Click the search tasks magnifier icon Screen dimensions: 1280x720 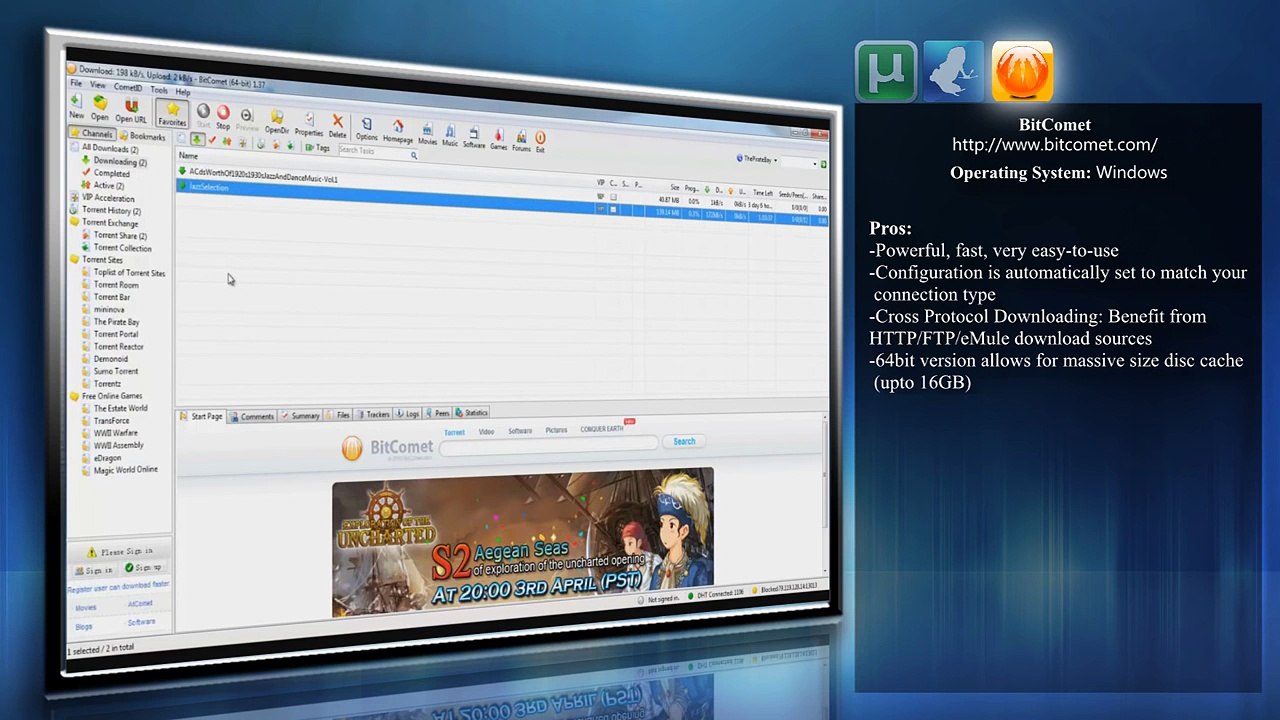pyautogui.click(x=413, y=154)
